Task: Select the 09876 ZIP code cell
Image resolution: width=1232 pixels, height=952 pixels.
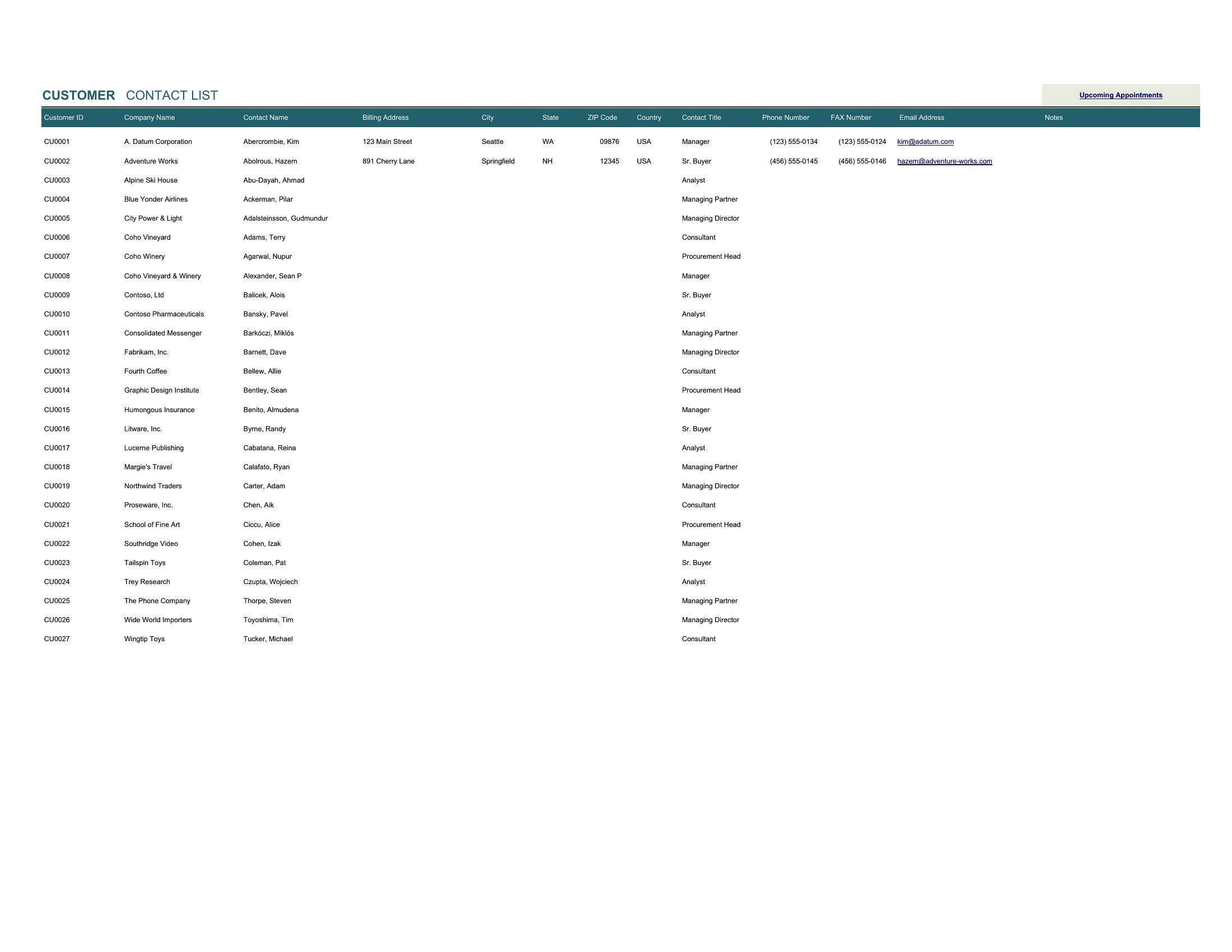Action: (609, 142)
